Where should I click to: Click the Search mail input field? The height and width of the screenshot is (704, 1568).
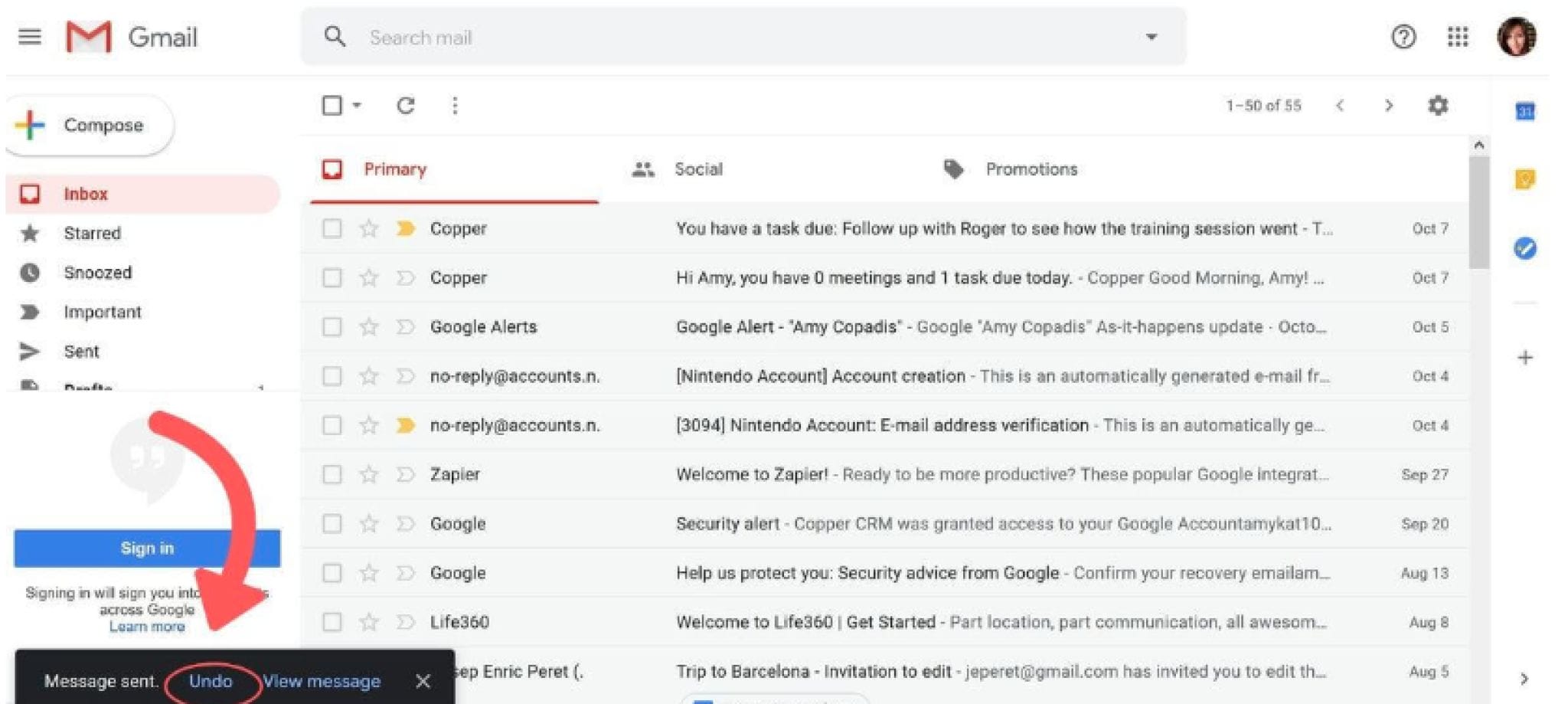point(536,36)
